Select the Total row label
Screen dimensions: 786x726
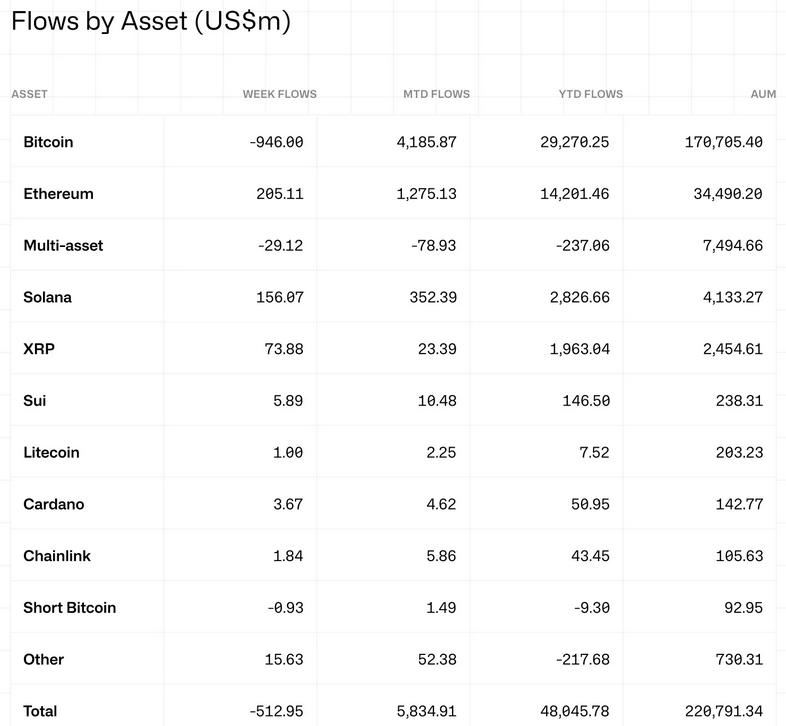coord(40,711)
